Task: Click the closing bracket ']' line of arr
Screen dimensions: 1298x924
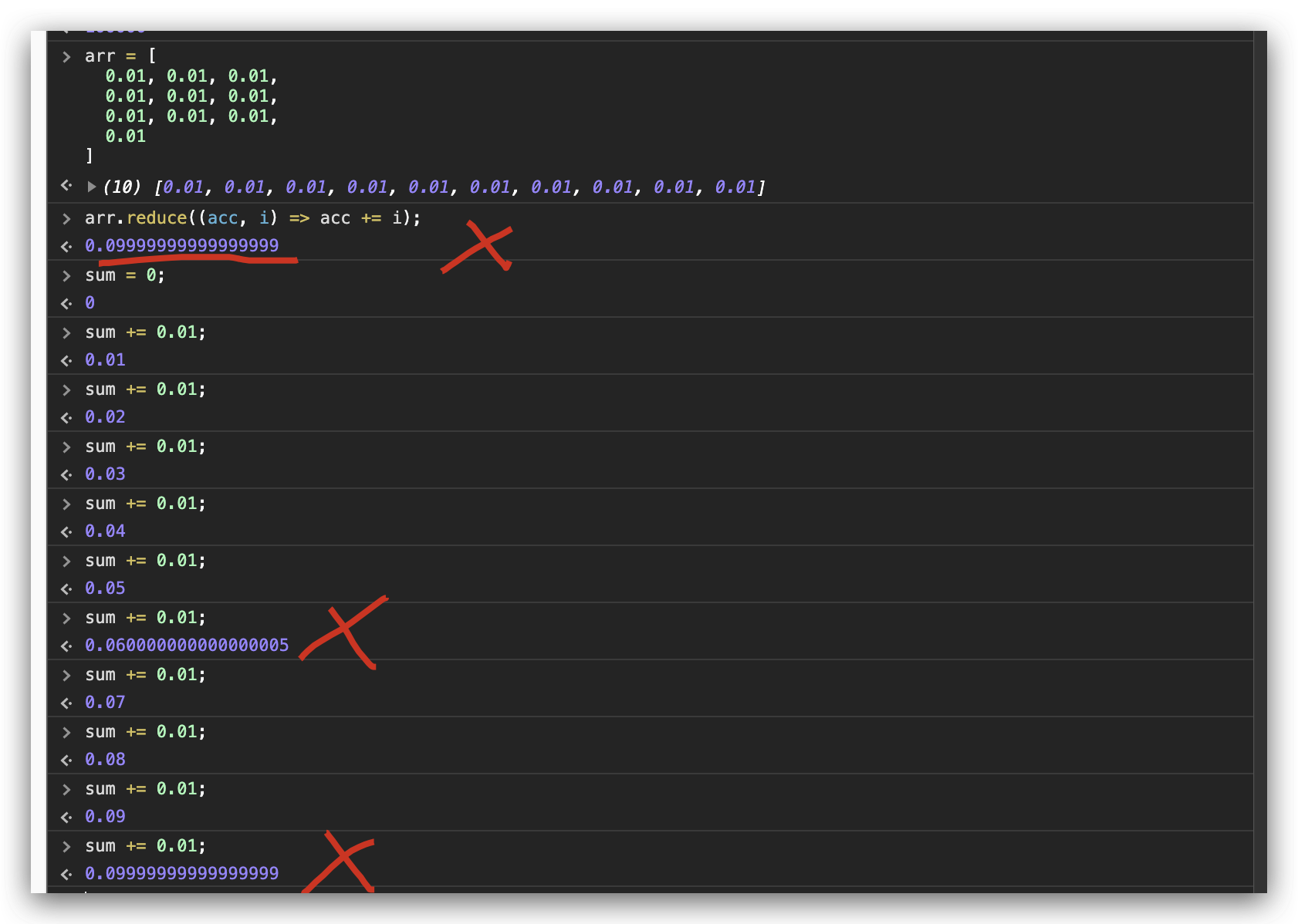Action: click(x=90, y=156)
